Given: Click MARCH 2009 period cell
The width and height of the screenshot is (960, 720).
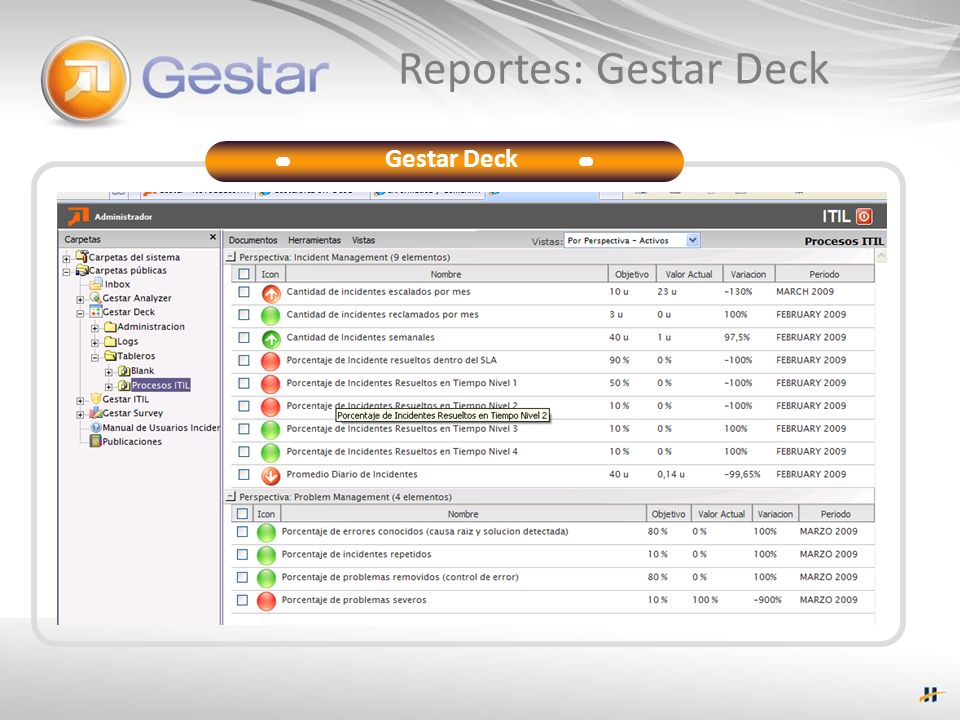Looking at the screenshot, I should [804, 291].
